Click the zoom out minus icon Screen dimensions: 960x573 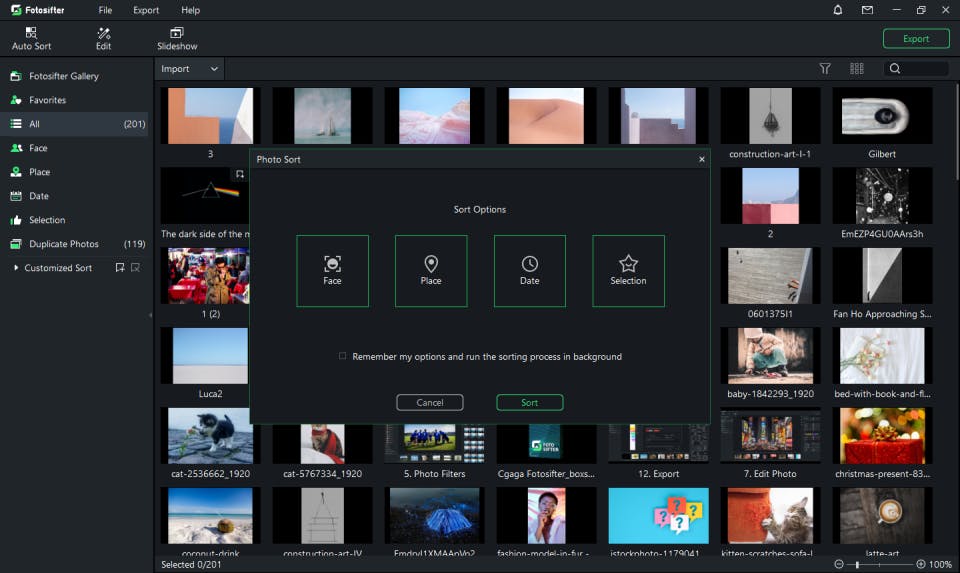[x=839, y=564]
